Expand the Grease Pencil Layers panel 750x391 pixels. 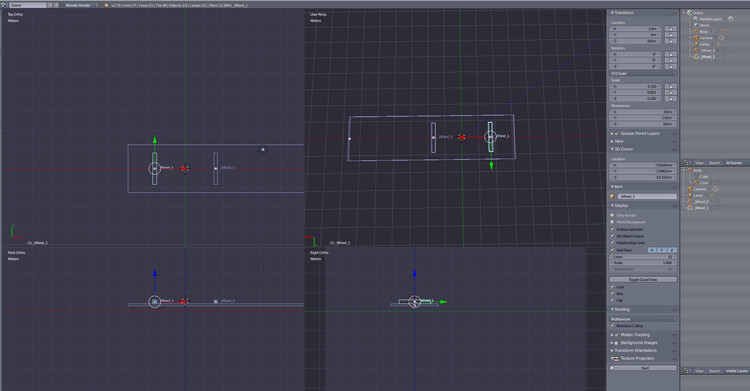(612, 134)
